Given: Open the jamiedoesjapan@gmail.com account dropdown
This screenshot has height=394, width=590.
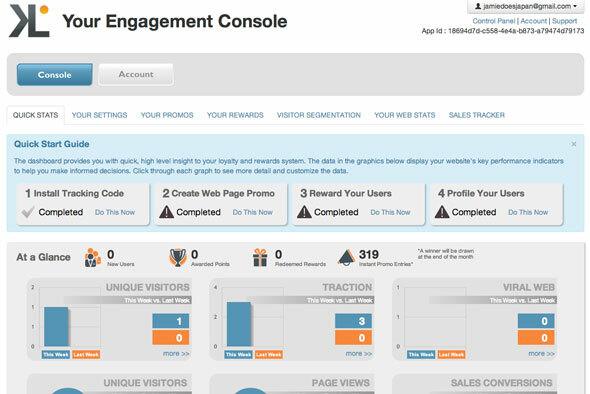Looking at the screenshot, I should tap(526, 6).
